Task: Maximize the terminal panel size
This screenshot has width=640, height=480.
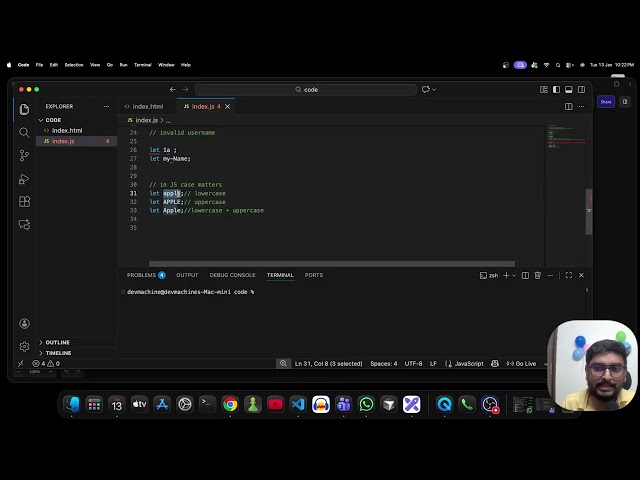Action: [569, 275]
